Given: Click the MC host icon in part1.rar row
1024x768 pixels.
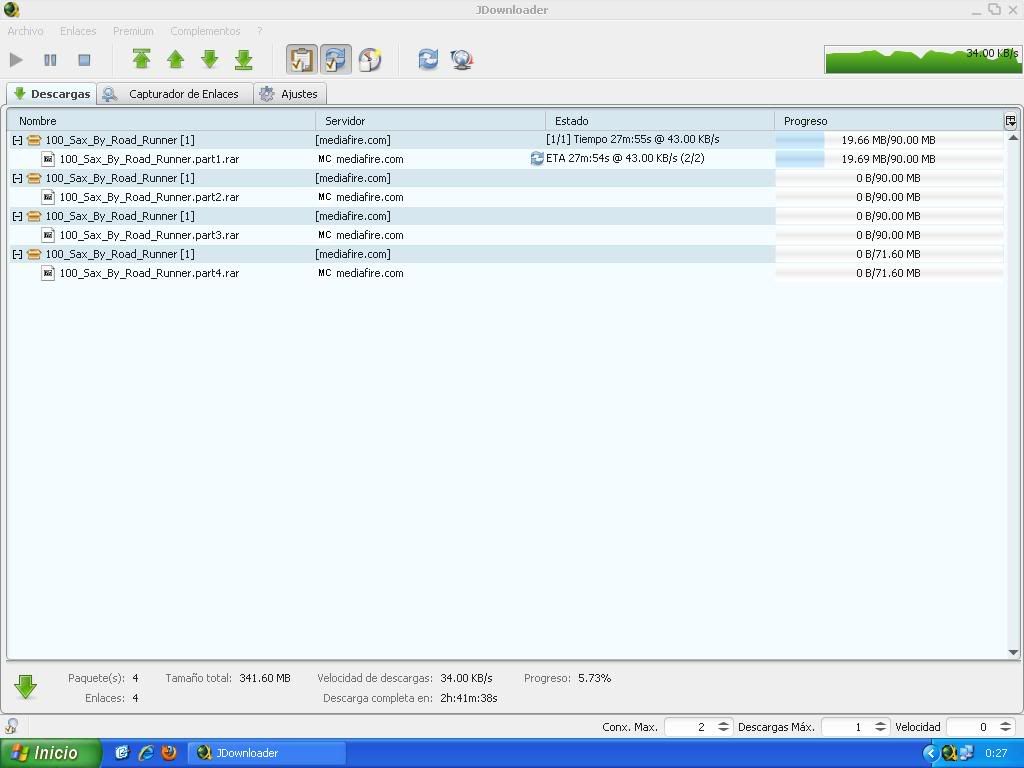Looking at the screenshot, I should coord(325,159).
